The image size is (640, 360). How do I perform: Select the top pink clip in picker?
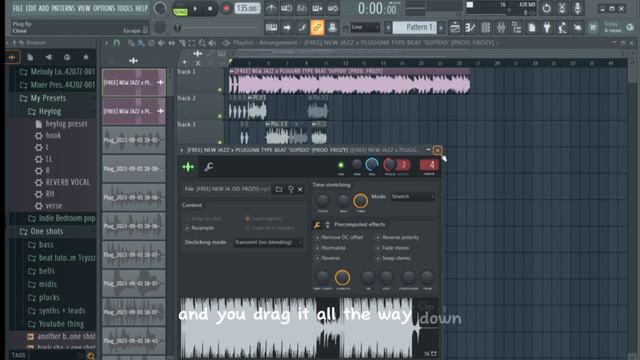(133, 82)
